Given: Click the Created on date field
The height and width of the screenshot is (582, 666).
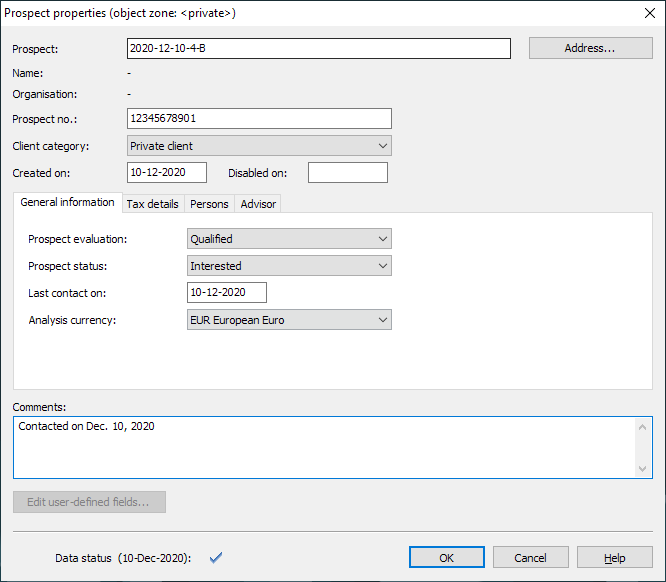Looking at the screenshot, I should [x=167, y=173].
